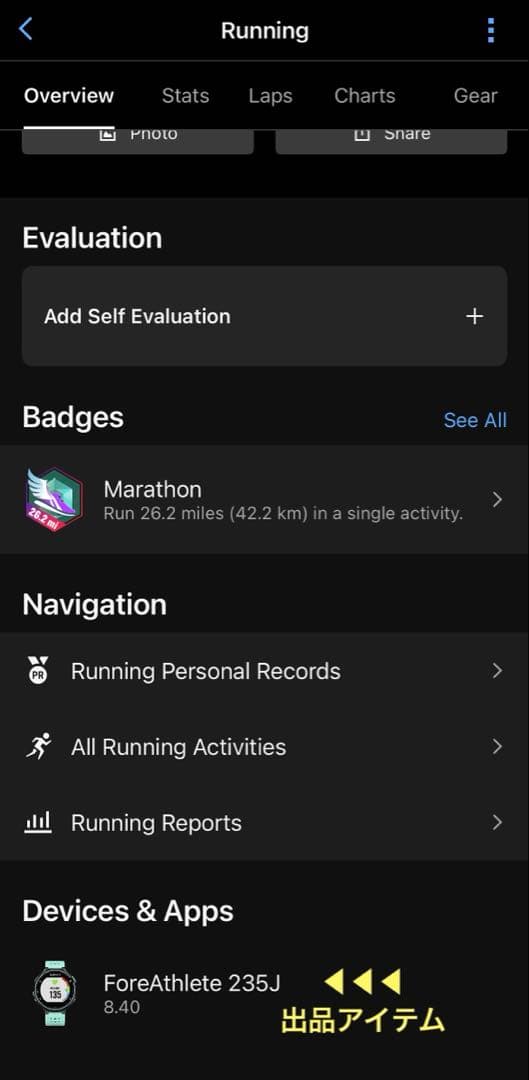Expand the Marathon badge chevron
This screenshot has width=529, height=1080.
tap(497, 499)
